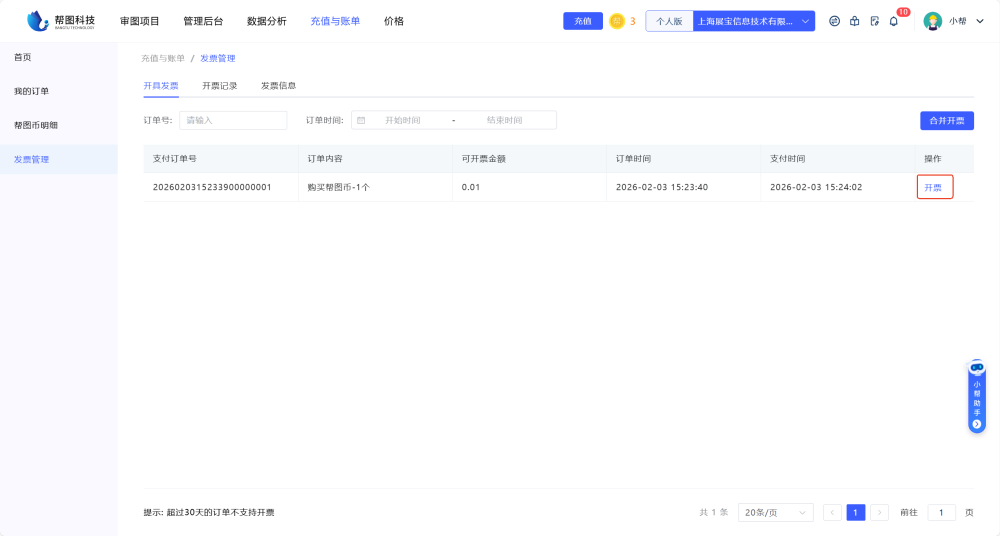Open the chat message icon in header
The width and height of the screenshot is (1000, 536).
[x=834, y=21]
